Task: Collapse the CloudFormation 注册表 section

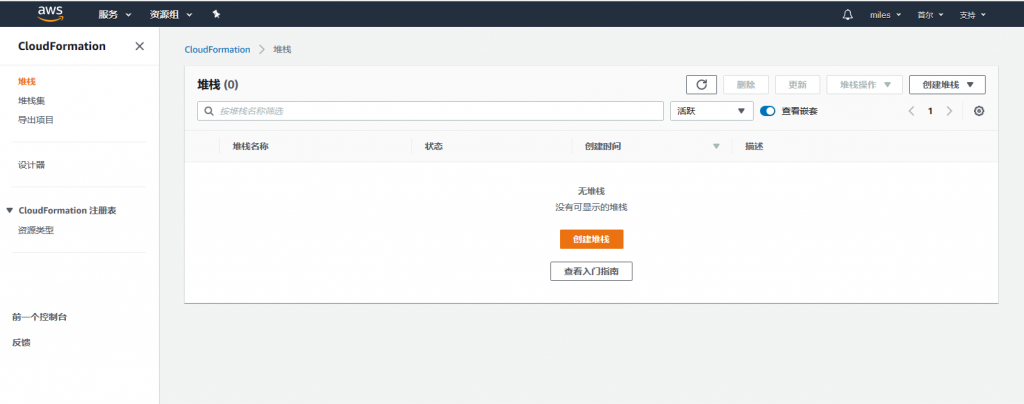Action: tap(9, 210)
